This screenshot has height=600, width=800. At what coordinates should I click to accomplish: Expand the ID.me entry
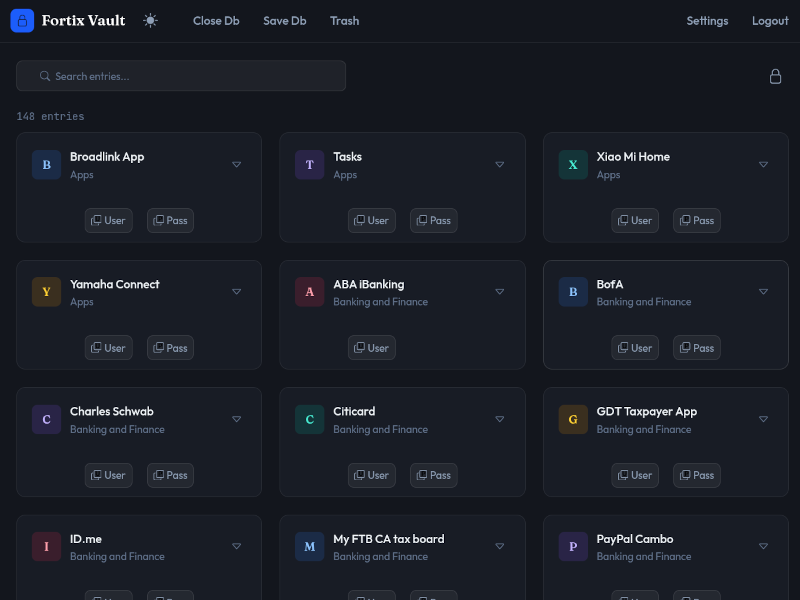236,546
